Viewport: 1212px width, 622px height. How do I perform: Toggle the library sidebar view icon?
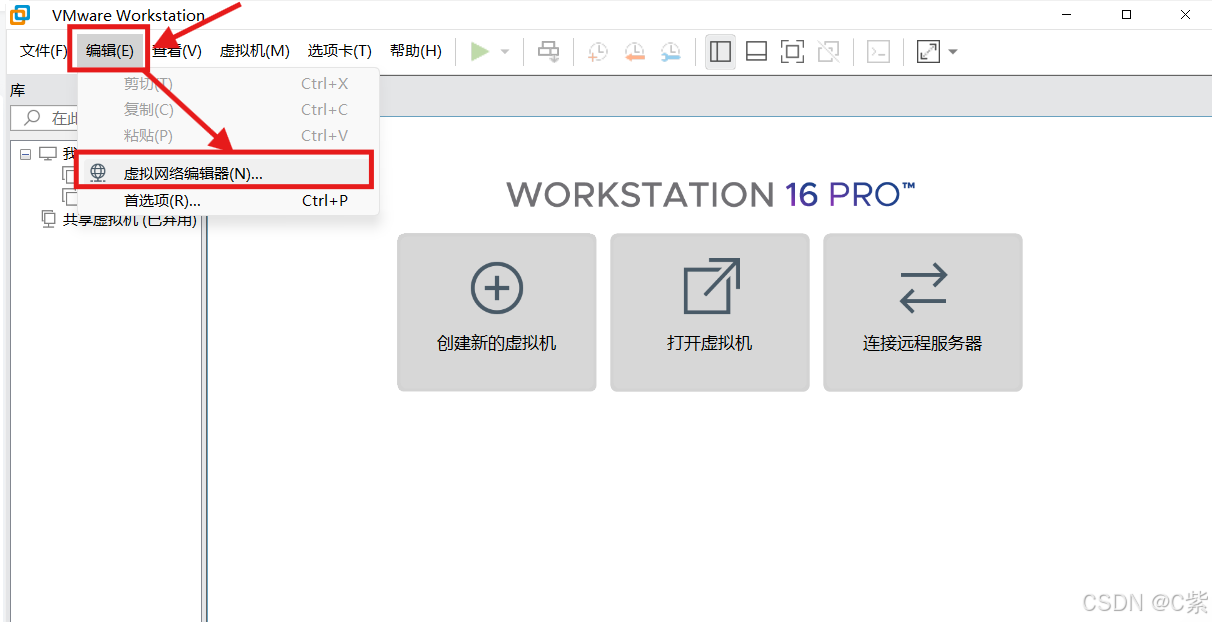719,51
